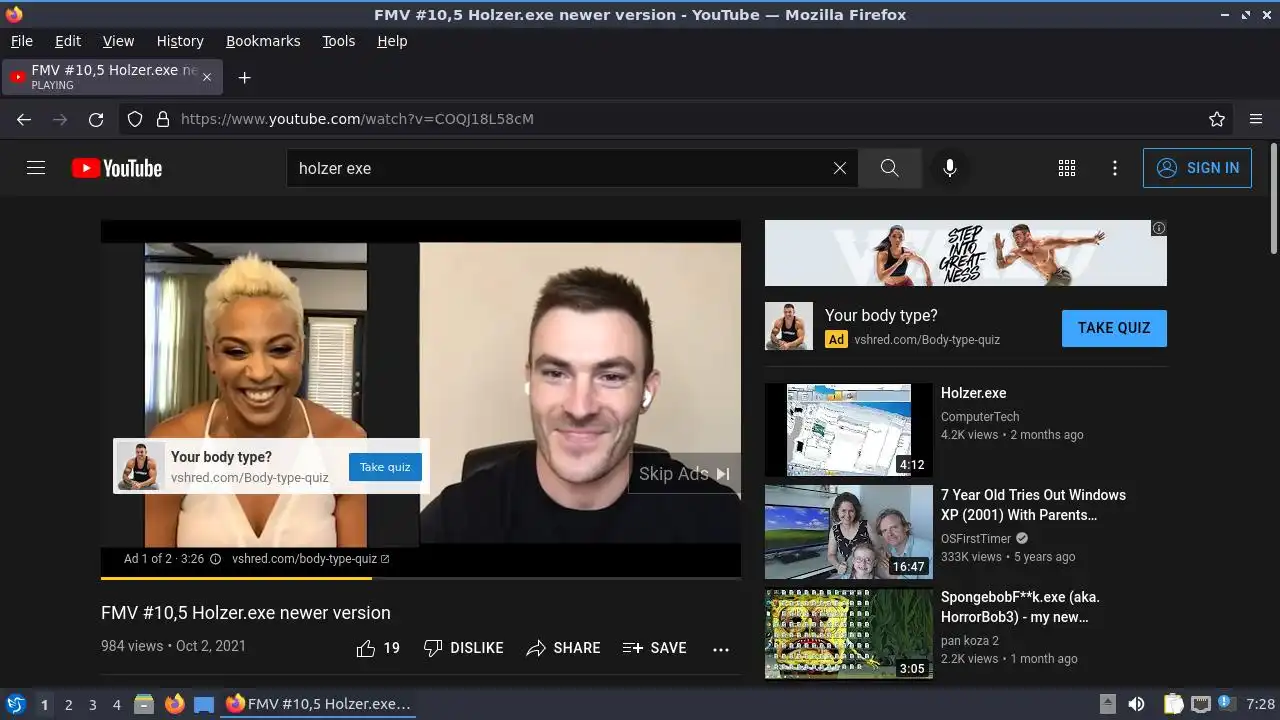Save video to playlist with SAVE
This screenshot has width=1280, height=720.
(x=654, y=648)
